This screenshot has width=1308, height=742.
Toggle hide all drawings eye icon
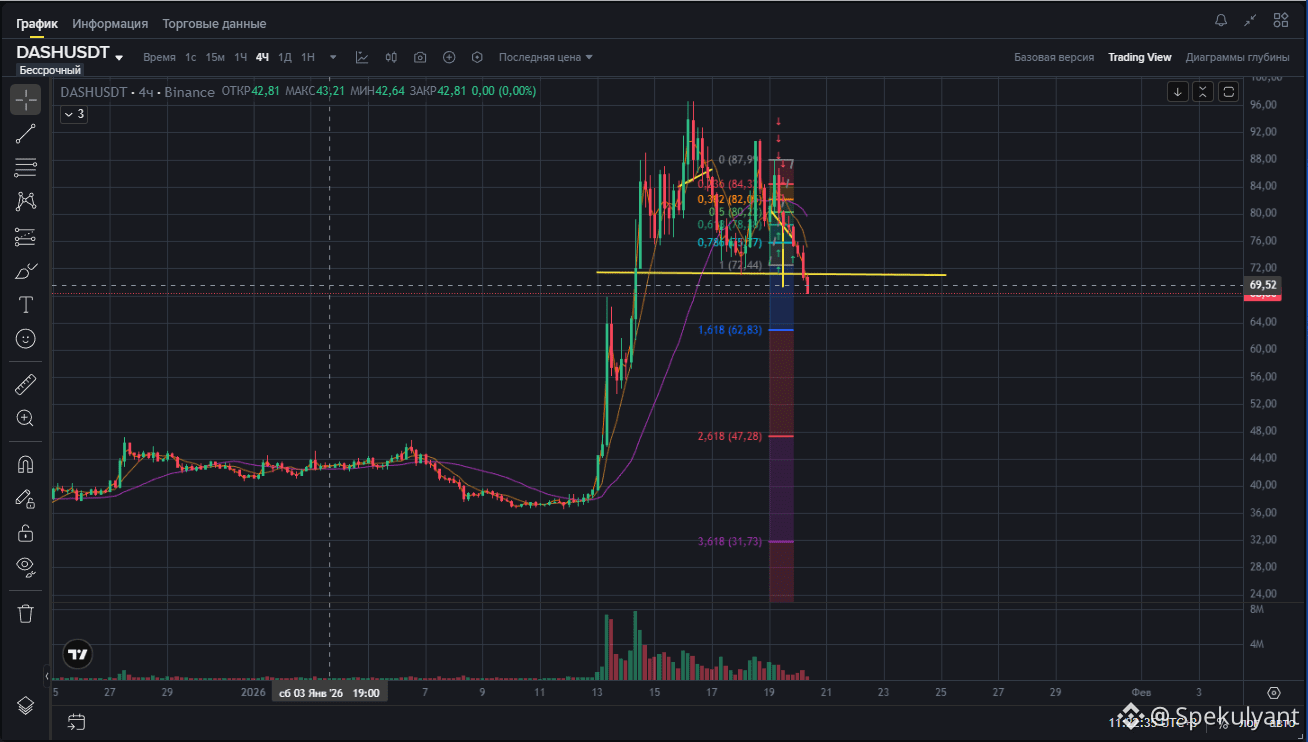tap(26, 567)
